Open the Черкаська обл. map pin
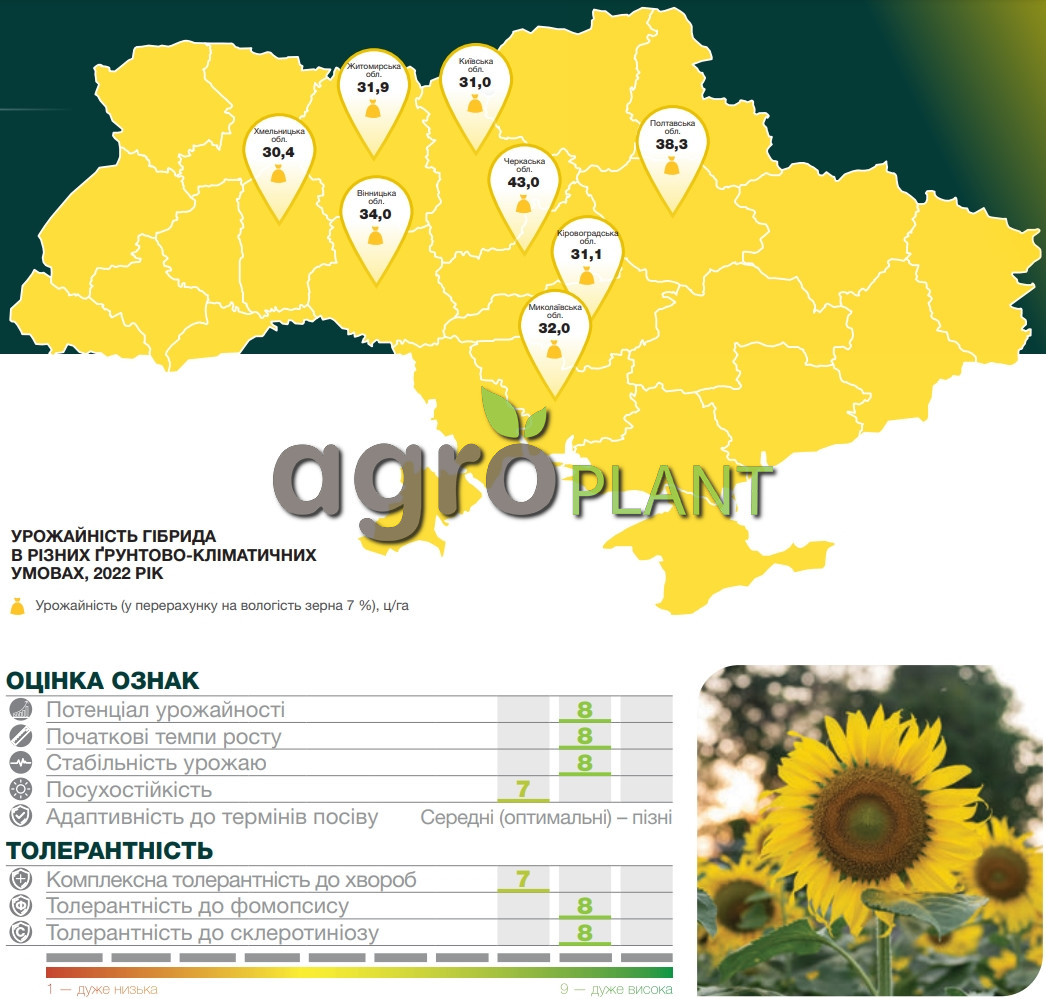Image resolution: width=1046 pixels, height=999 pixels. click(524, 197)
